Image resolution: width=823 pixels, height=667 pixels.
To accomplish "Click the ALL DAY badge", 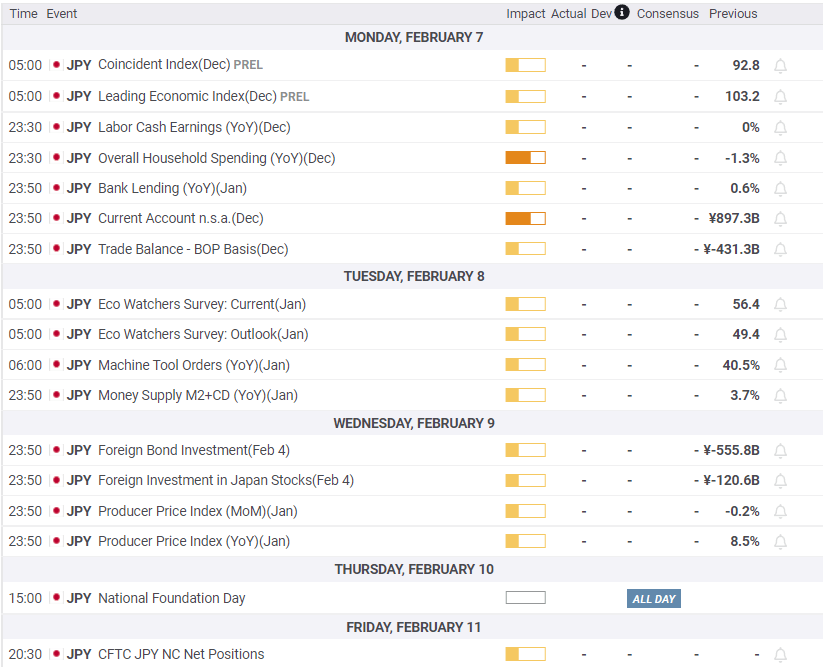I will tap(654, 599).
